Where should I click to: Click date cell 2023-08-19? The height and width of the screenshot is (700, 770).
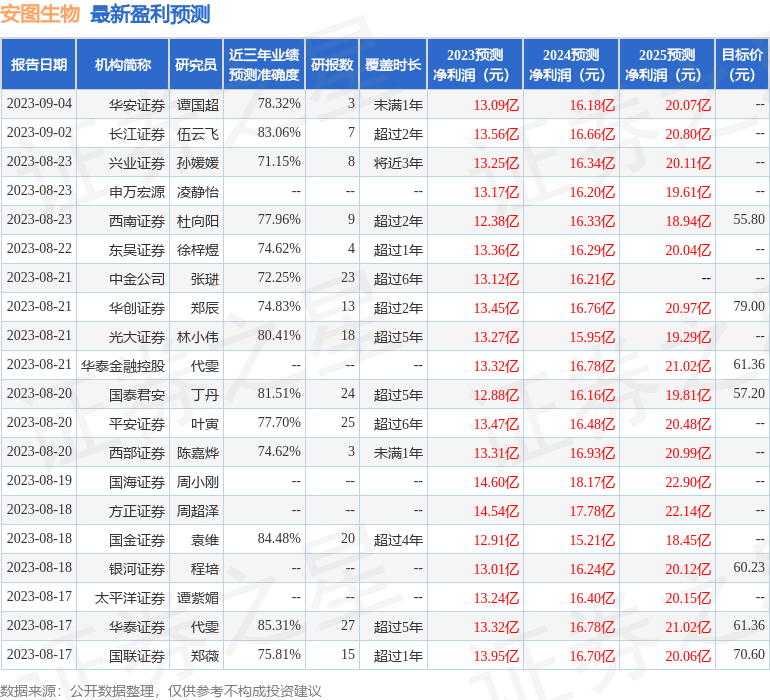(39, 480)
